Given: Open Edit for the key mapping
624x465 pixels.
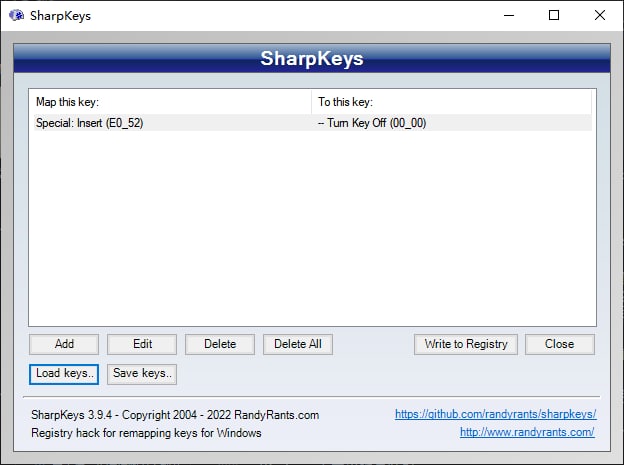Looking at the screenshot, I should (142, 344).
